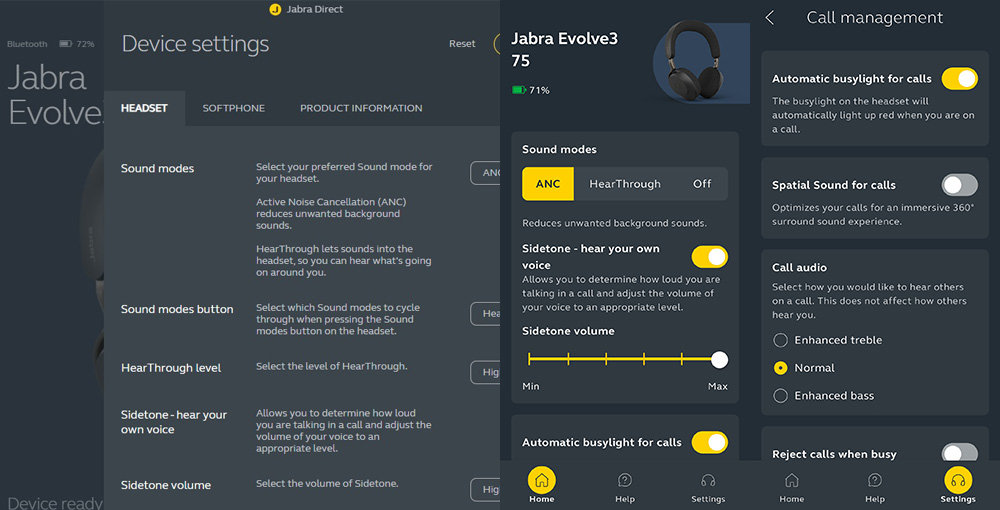Screen dimensions: 1000x510
Task: Open the HearThrough level dropdown
Action: click(x=485, y=372)
